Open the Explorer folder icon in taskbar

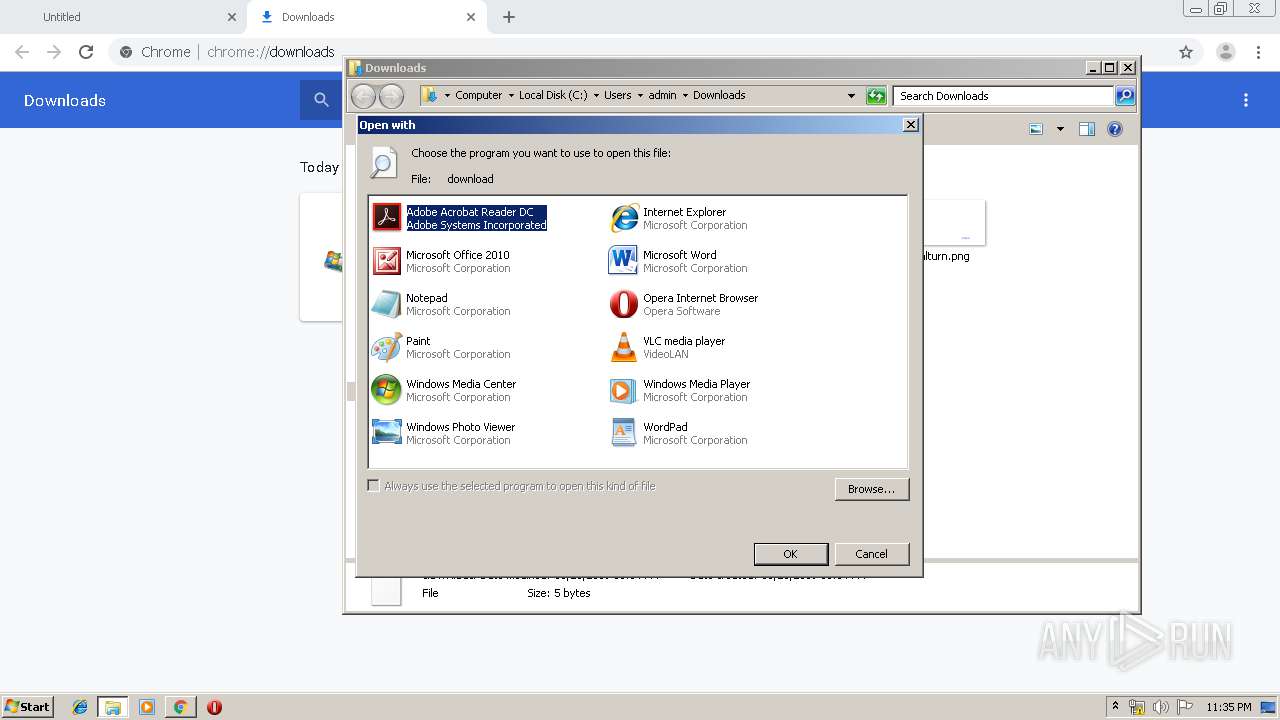(113, 707)
